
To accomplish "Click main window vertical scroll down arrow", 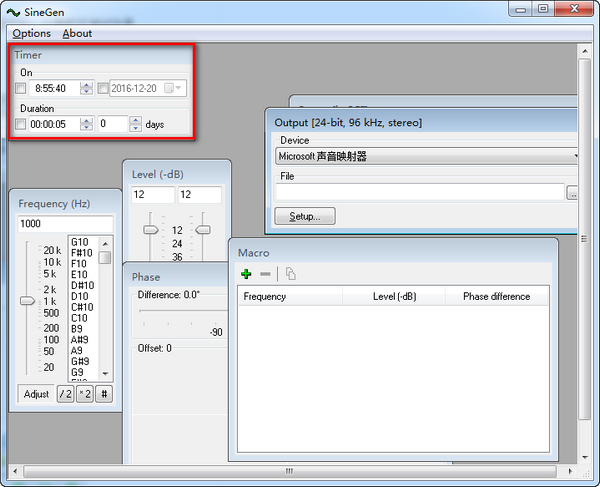I will pos(585,457).
